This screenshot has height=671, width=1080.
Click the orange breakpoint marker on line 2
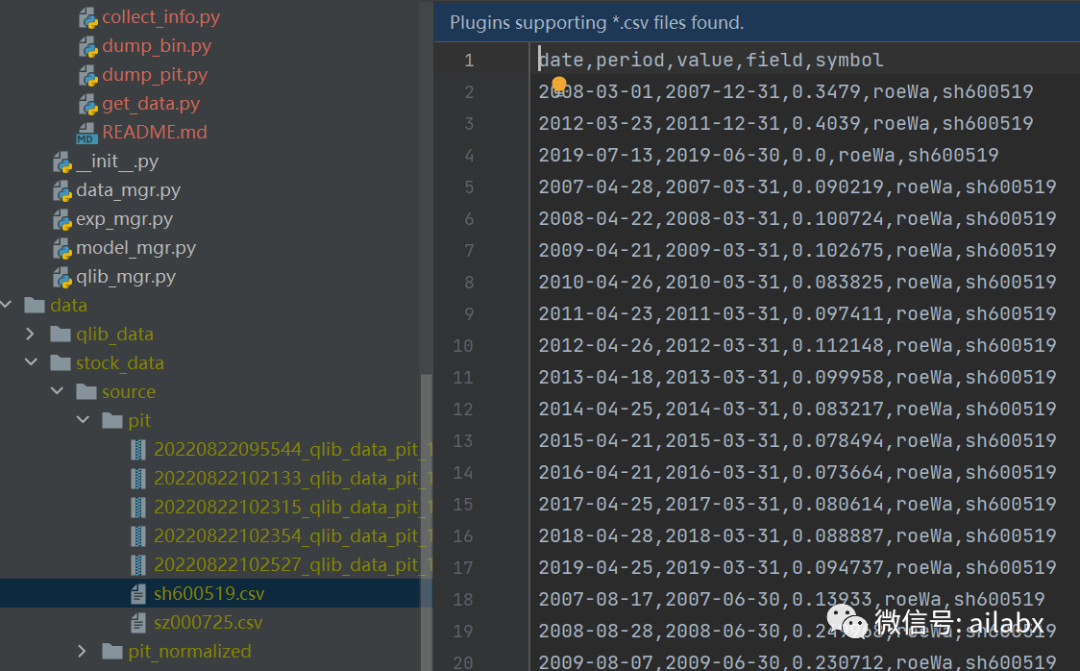tap(559, 84)
